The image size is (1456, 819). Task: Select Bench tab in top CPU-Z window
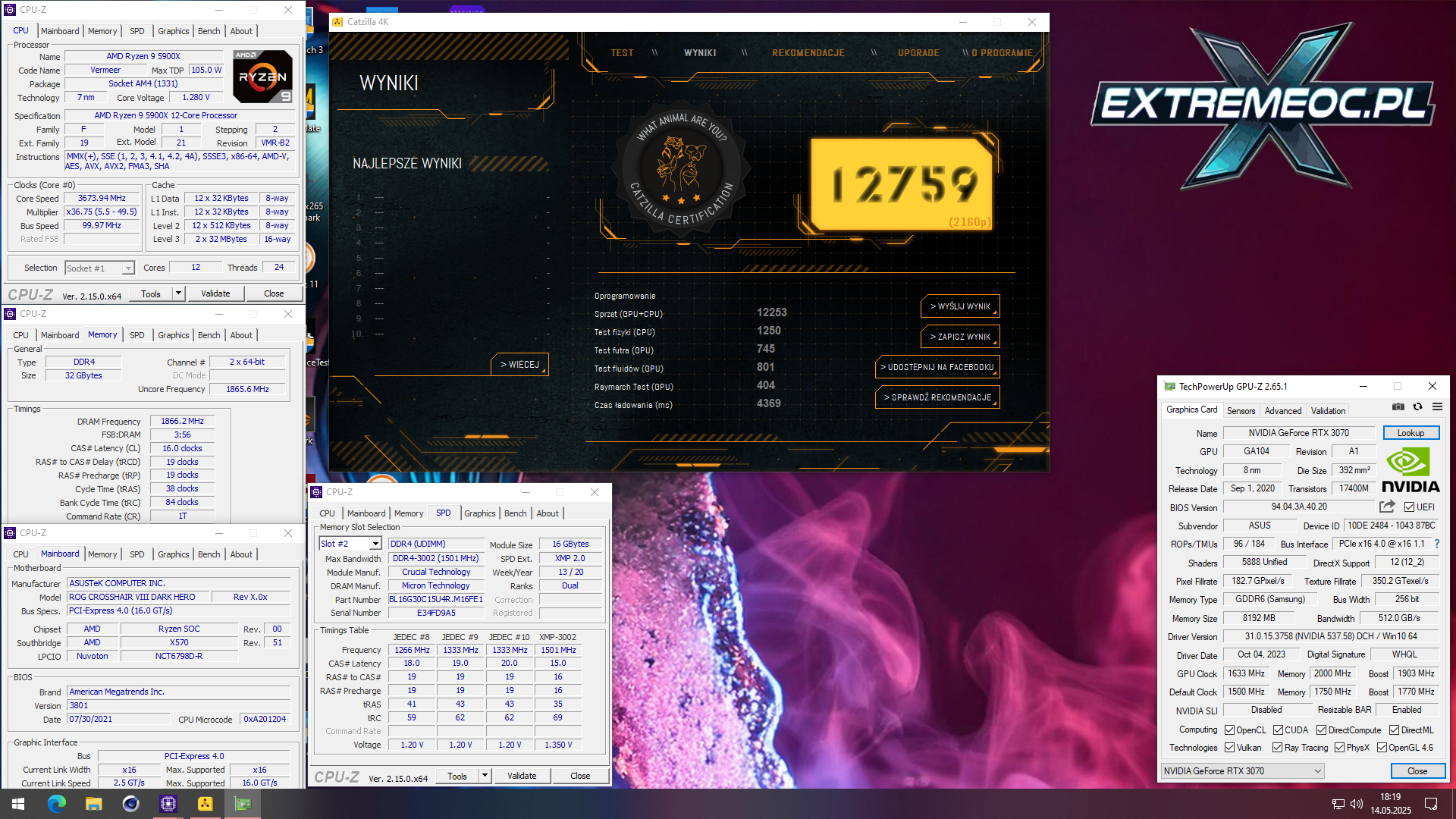(x=209, y=31)
